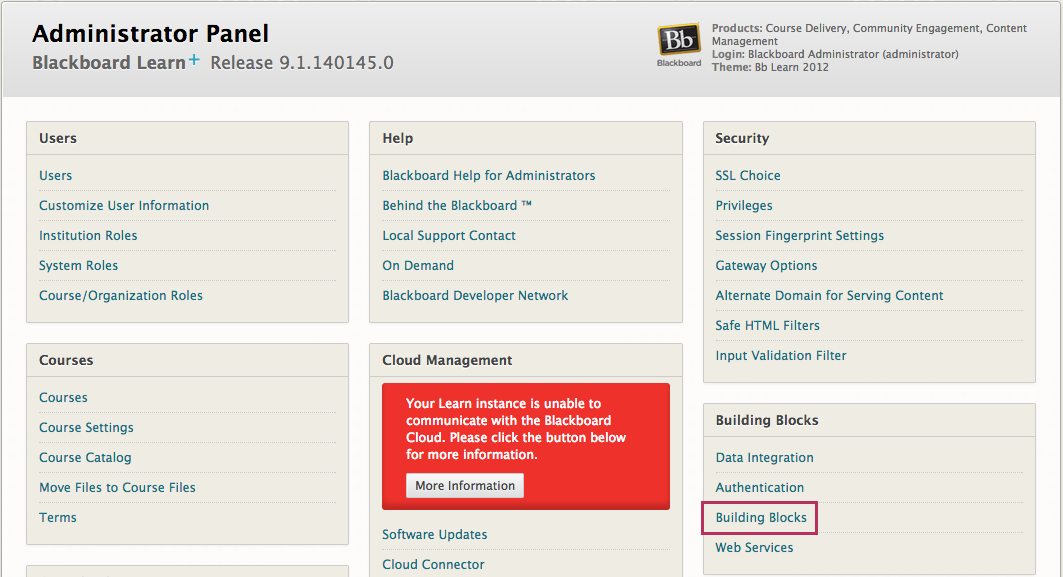This screenshot has height=577, width=1063.
Task: Open Blackboard Help for Administrators
Action: [x=489, y=176]
